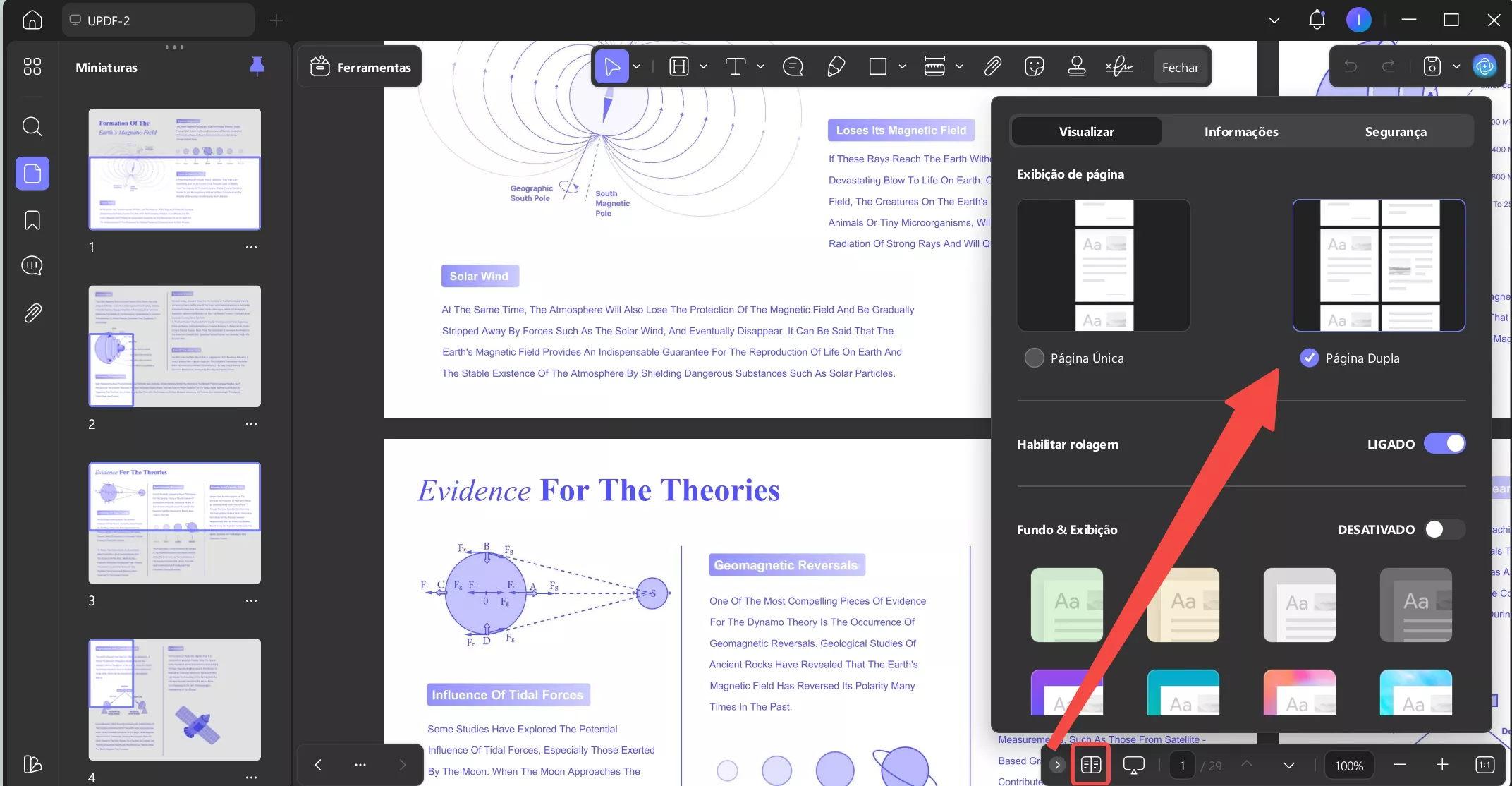
Task: Select the sticker tool icon
Action: tap(1034, 67)
